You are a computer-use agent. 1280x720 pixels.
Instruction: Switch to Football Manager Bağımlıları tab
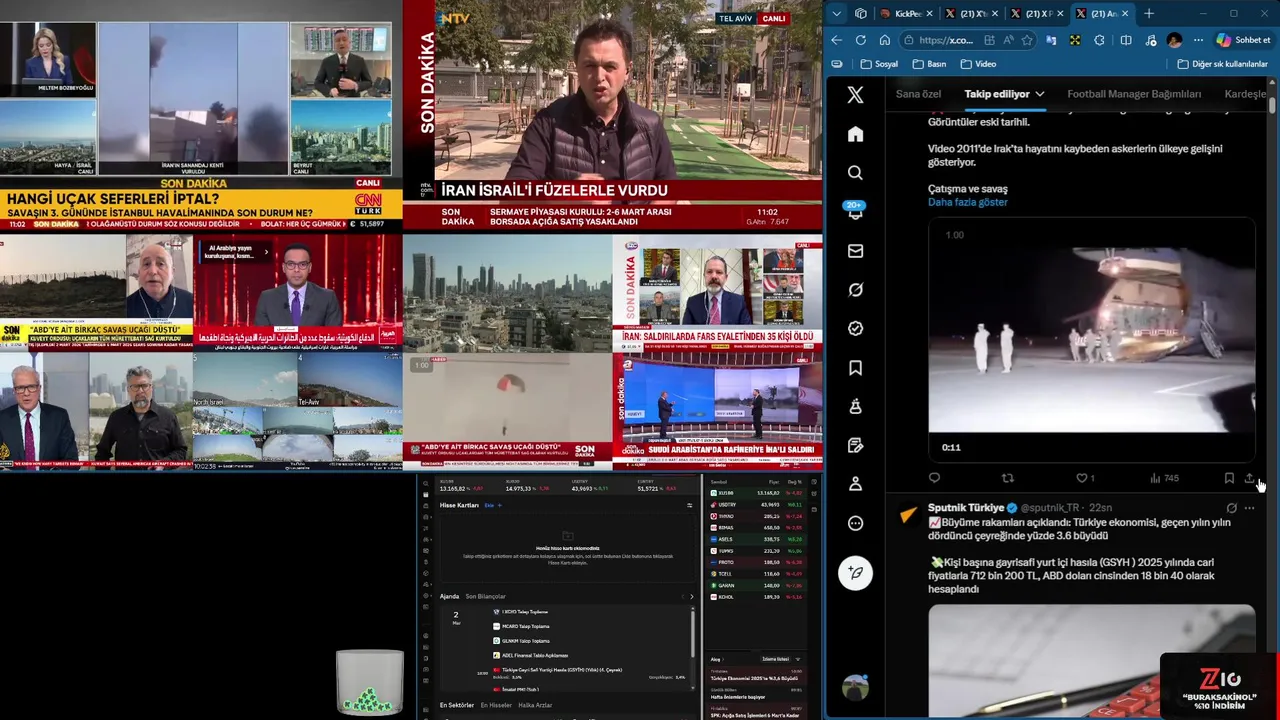pyautogui.click(x=1134, y=94)
